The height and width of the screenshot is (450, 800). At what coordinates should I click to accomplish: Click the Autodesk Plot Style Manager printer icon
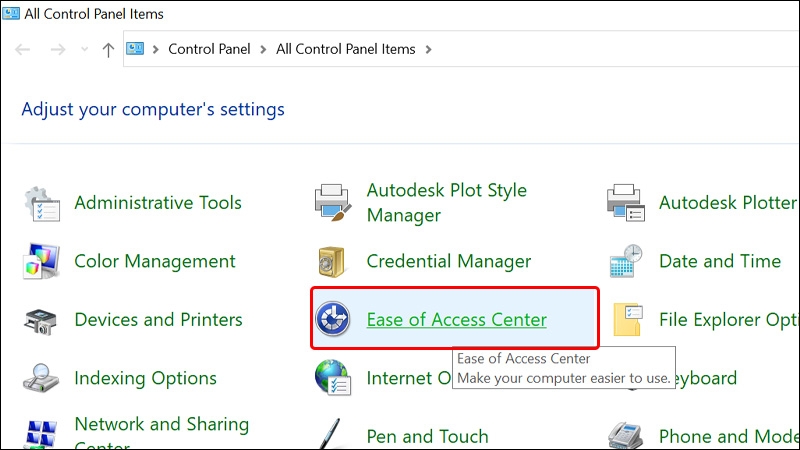click(x=333, y=203)
